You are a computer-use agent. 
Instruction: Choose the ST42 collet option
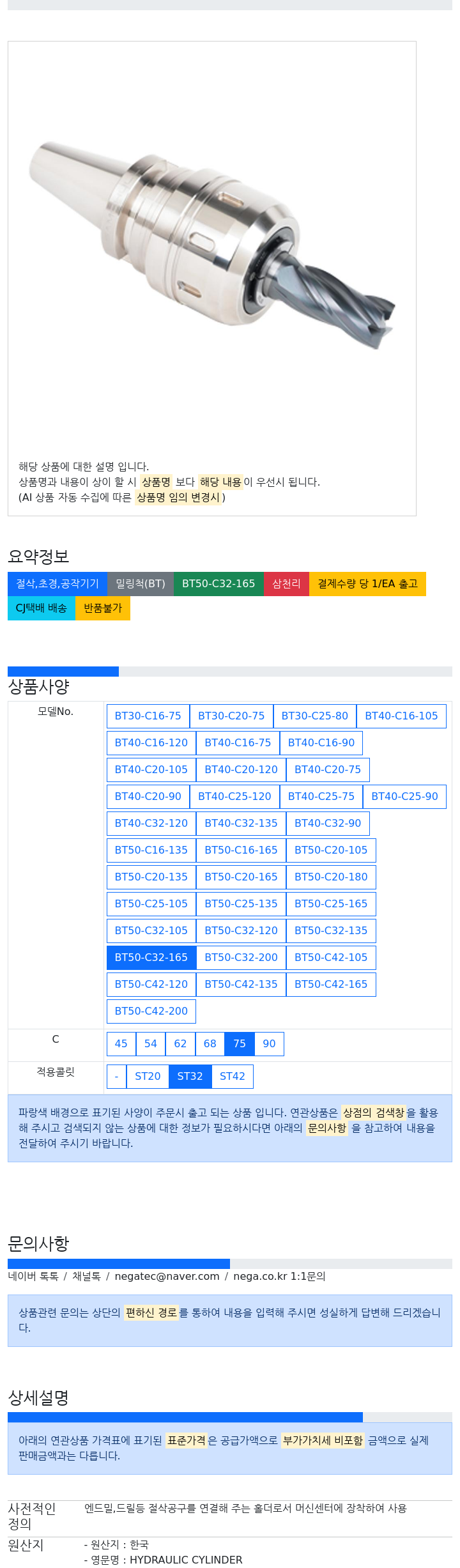[232, 1076]
